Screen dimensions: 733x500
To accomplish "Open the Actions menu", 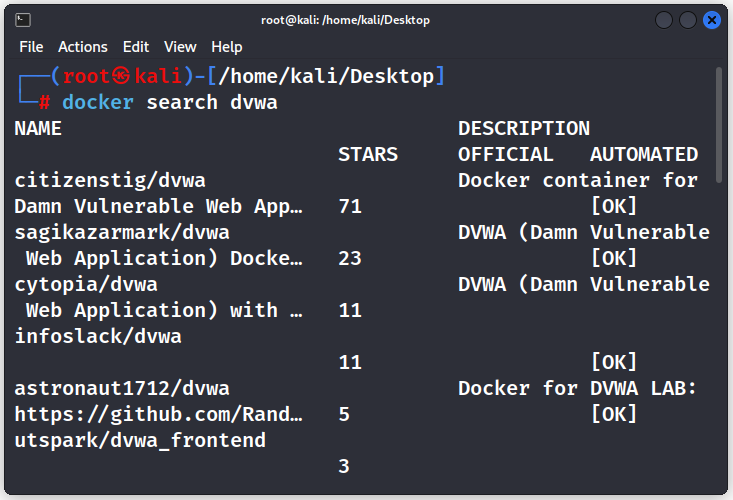I will pos(83,47).
